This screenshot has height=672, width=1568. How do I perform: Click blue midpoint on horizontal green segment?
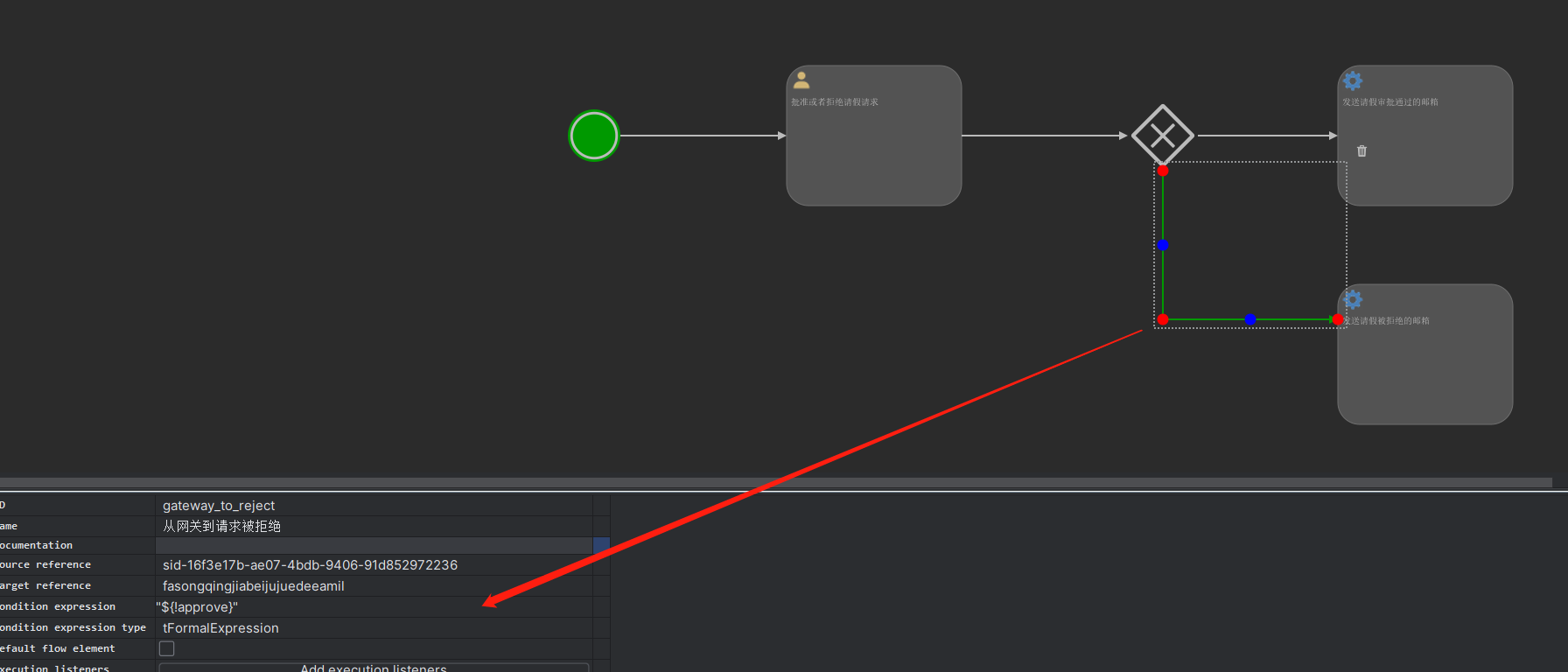[x=1250, y=319]
